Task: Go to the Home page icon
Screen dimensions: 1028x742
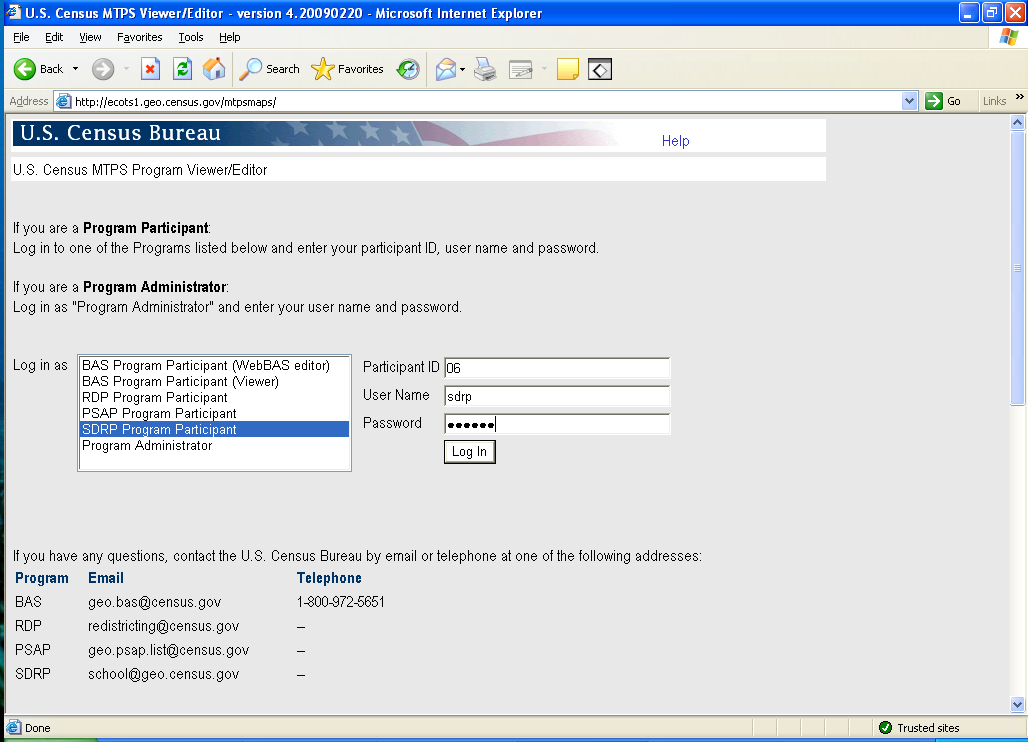Action: pyautogui.click(x=214, y=69)
